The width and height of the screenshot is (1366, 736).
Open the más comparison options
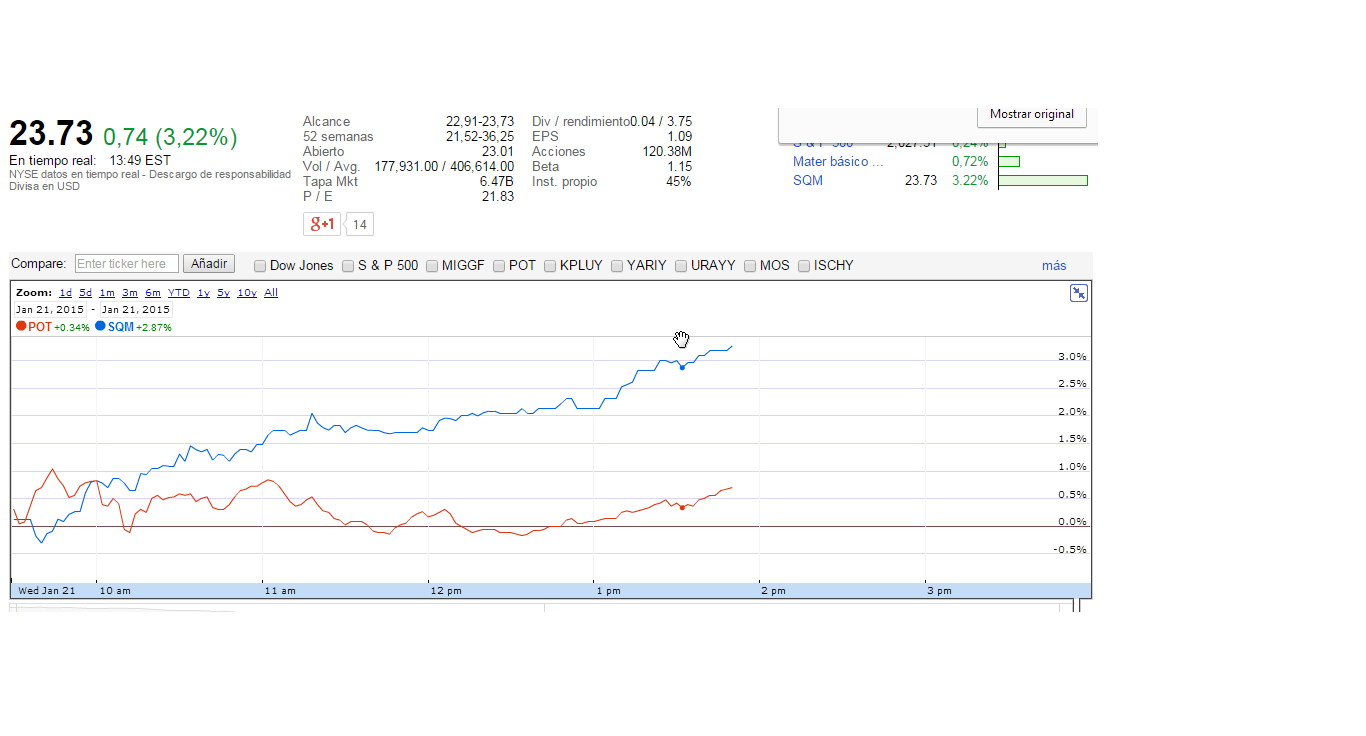tap(1054, 266)
